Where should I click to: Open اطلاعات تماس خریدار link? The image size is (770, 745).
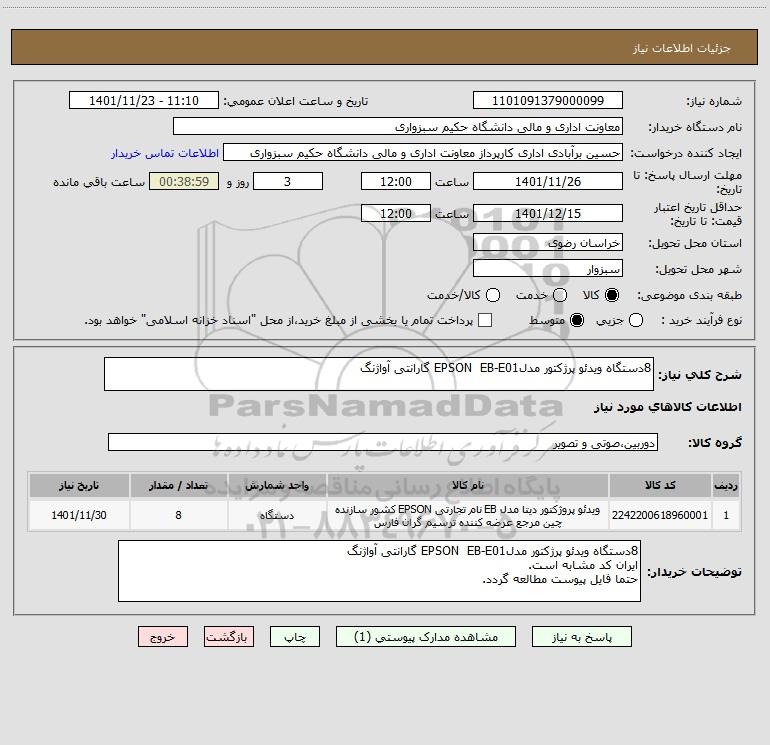coord(165,153)
